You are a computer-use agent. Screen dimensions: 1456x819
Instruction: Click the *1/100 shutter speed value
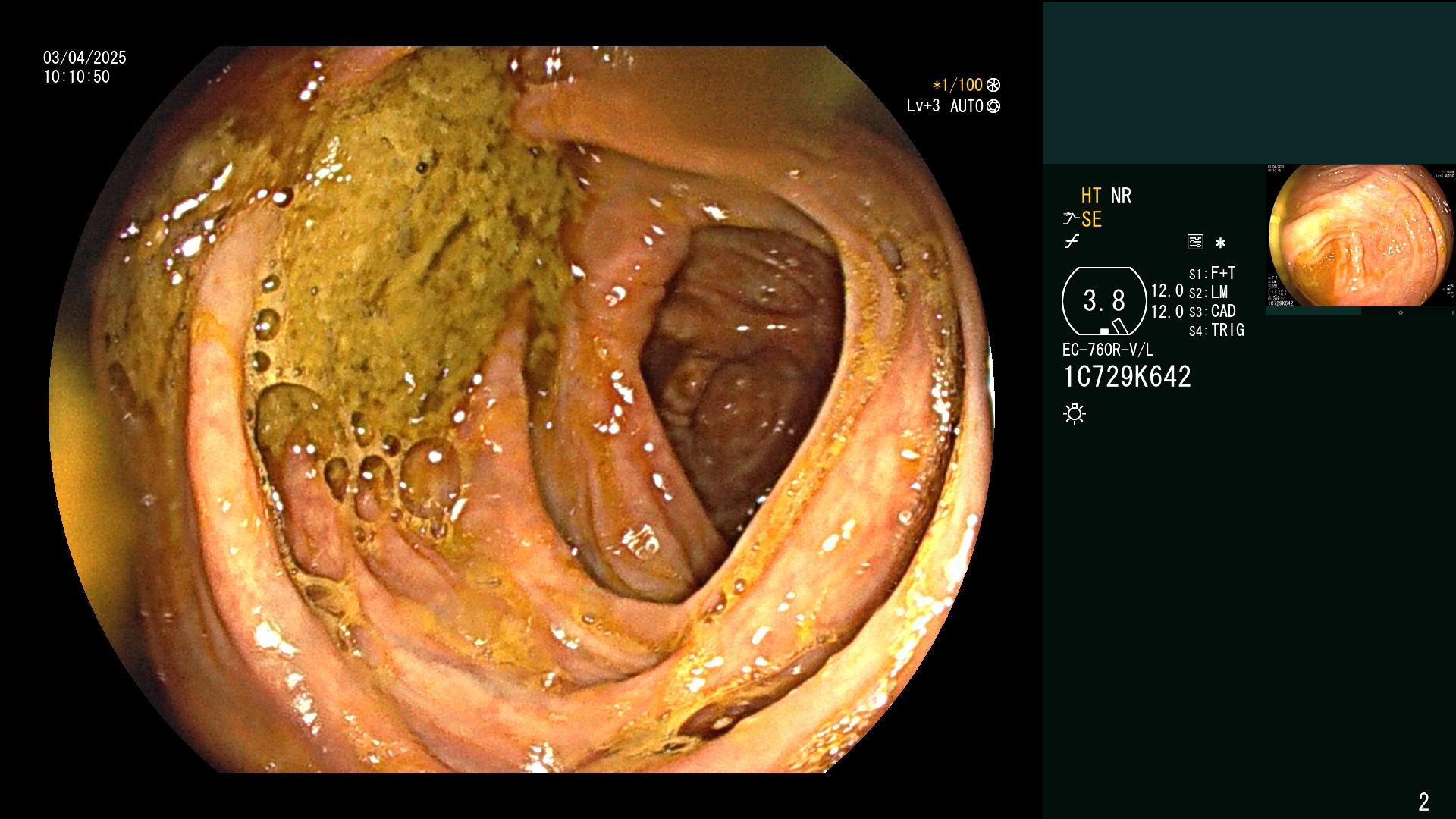[958, 86]
